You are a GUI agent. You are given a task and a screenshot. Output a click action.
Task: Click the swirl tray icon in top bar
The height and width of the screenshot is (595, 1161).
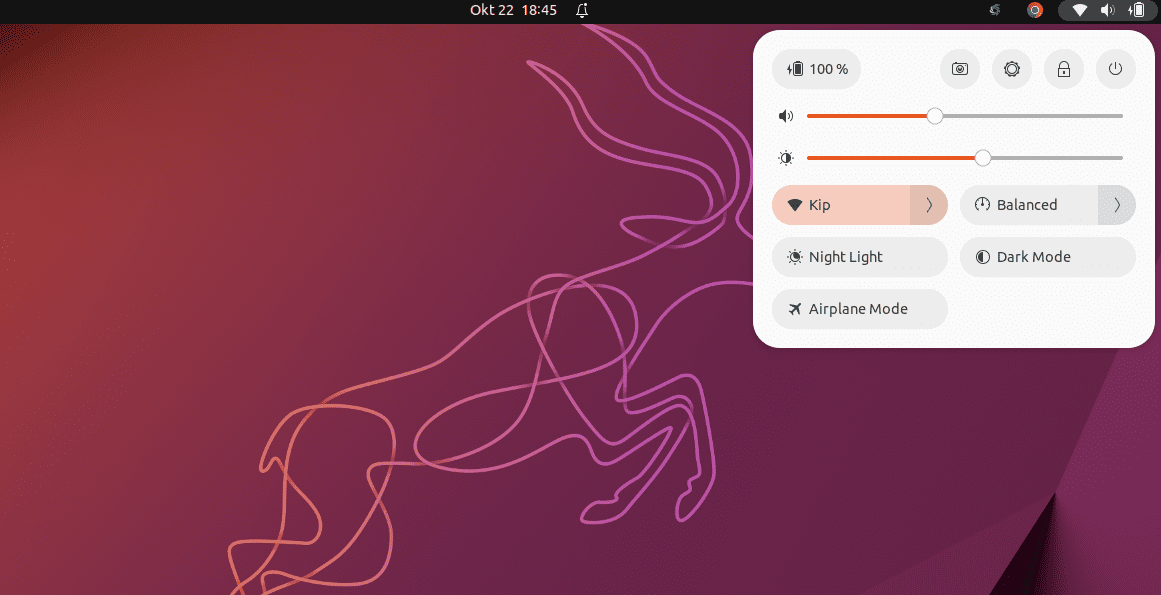click(x=995, y=10)
